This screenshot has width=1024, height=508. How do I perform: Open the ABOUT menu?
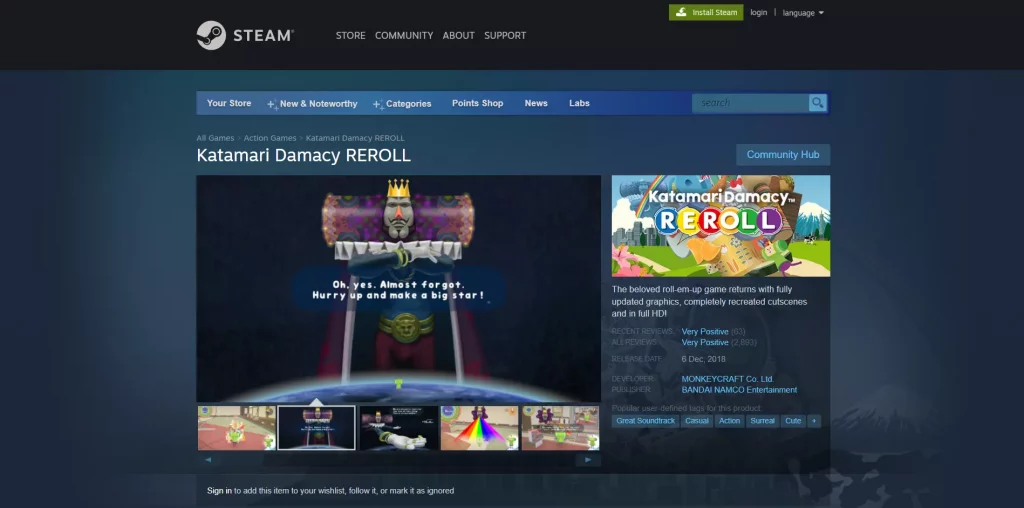[x=458, y=35]
